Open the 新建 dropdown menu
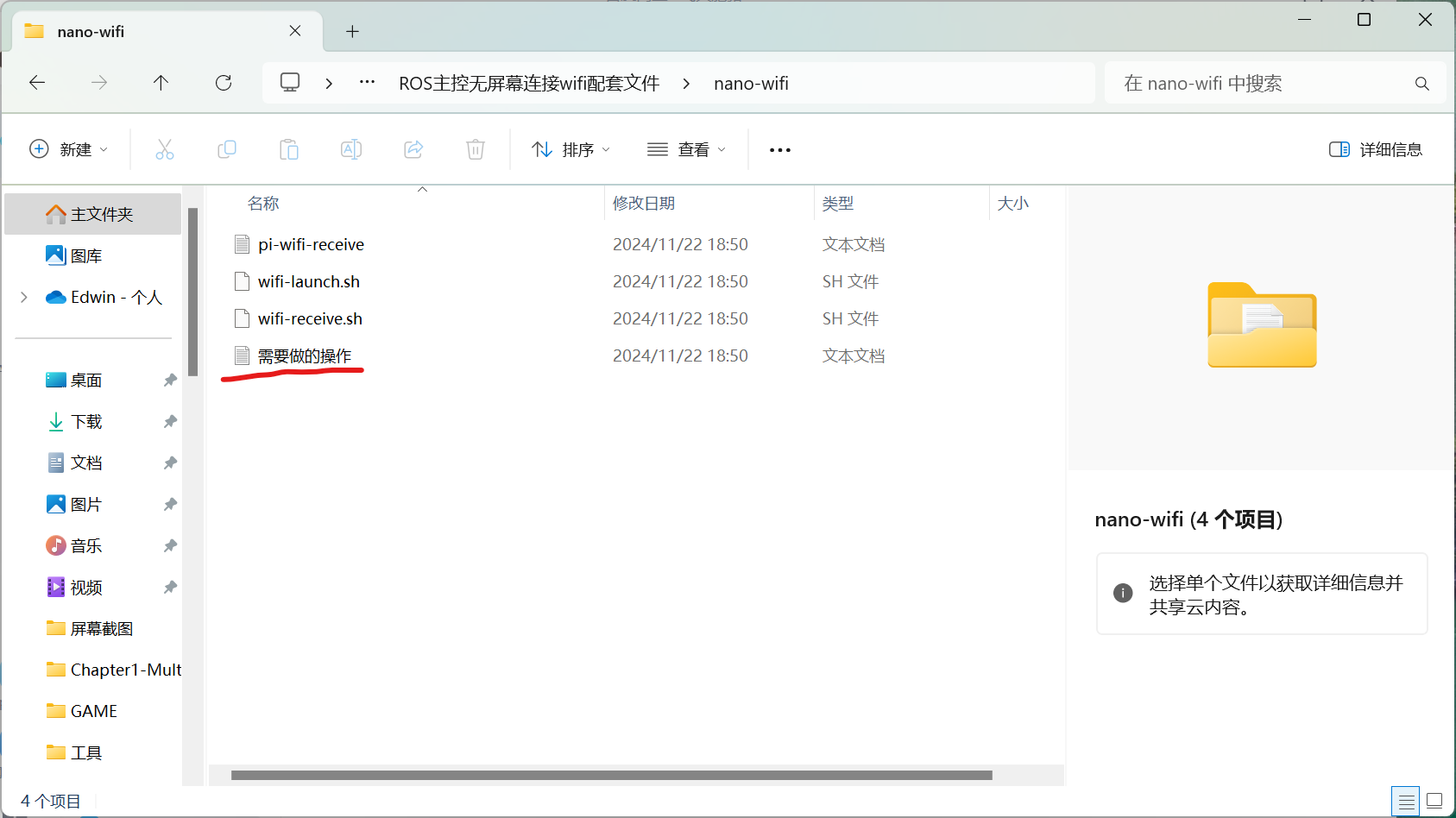This screenshot has height=818, width=1456. coord(69,149)
